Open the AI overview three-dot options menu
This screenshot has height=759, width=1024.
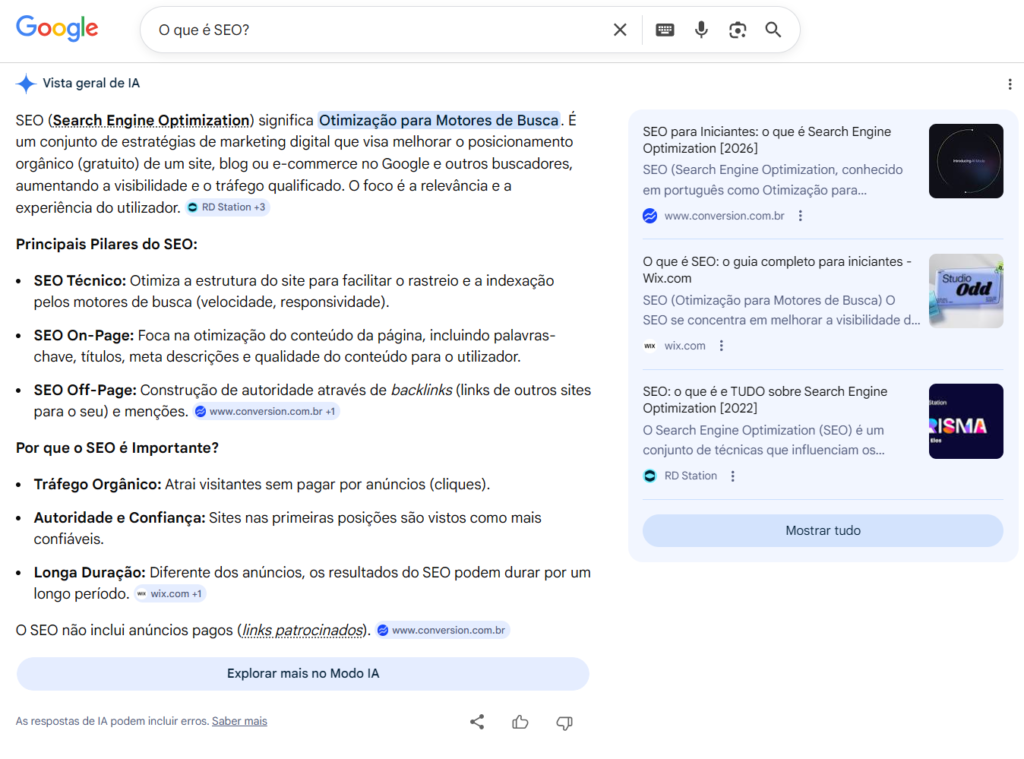1010,84
